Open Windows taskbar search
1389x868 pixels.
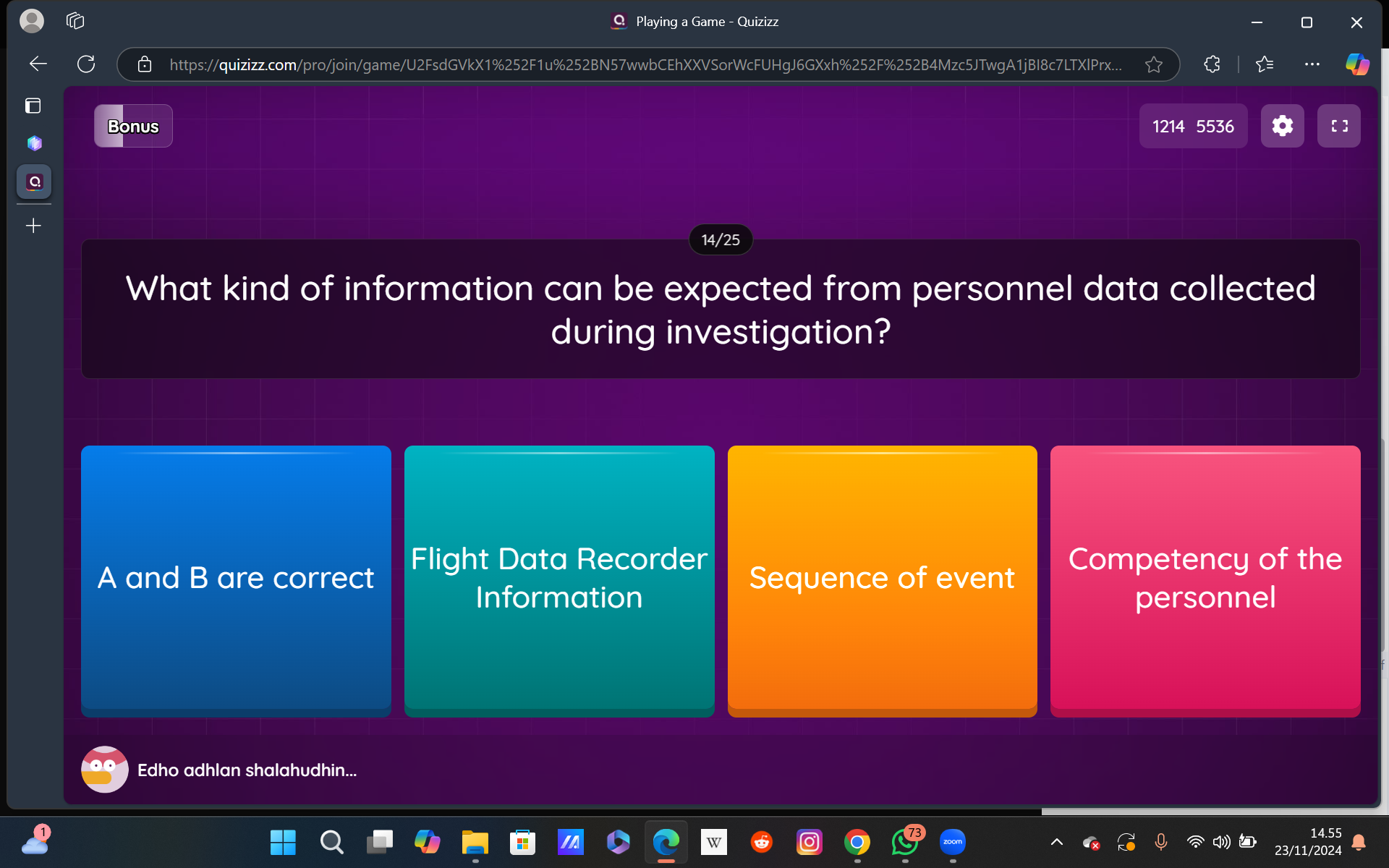coord(331,842)
